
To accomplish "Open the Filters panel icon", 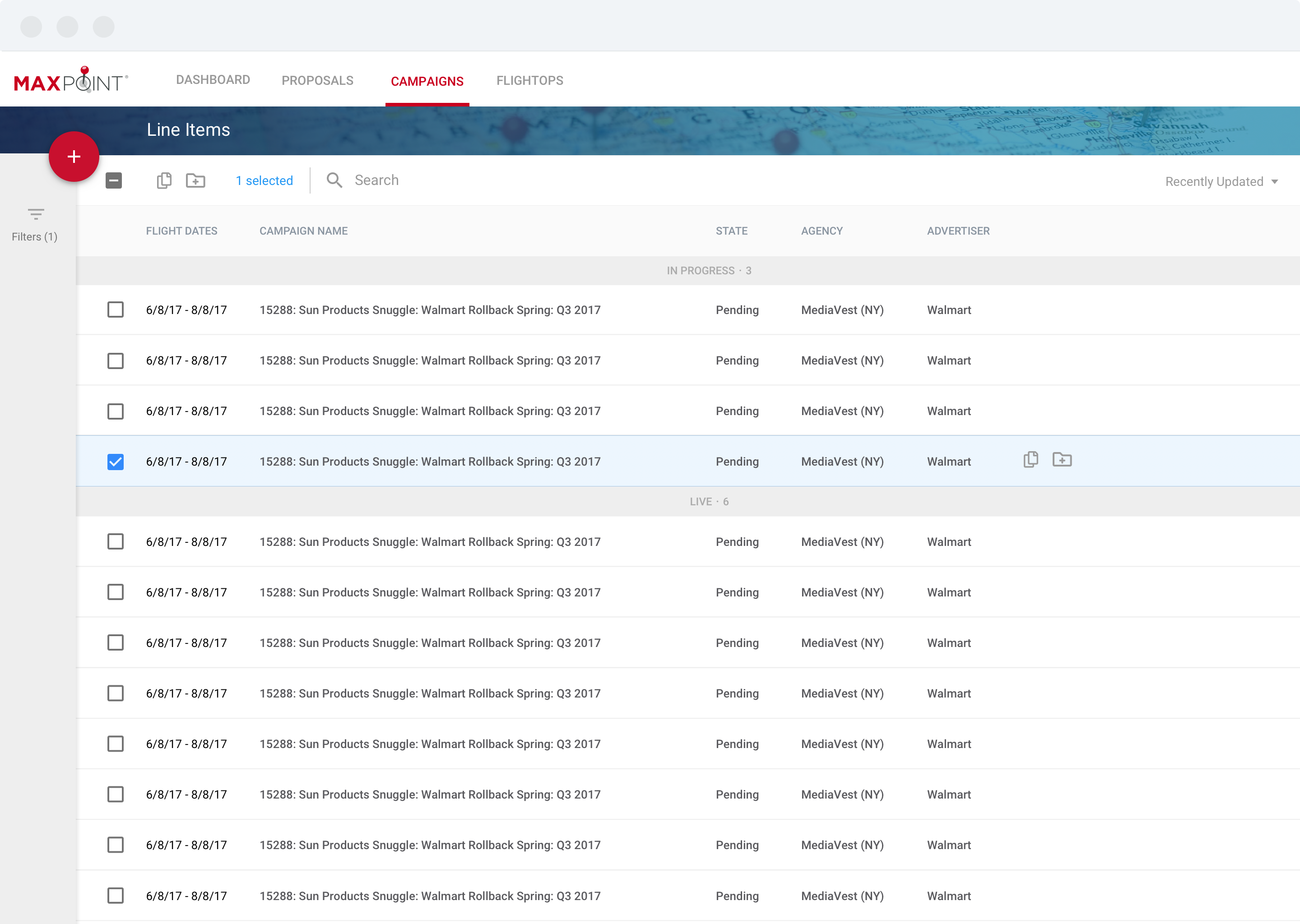I will pos(35,214).
